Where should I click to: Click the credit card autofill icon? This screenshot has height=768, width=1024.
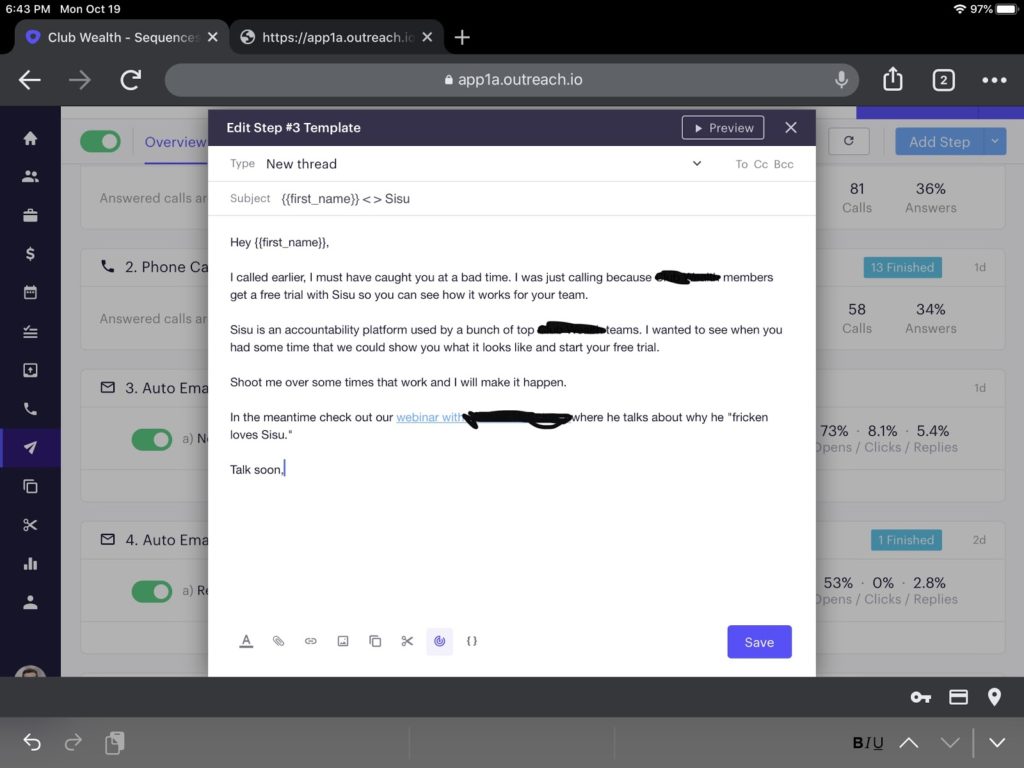tap(958, 697)
